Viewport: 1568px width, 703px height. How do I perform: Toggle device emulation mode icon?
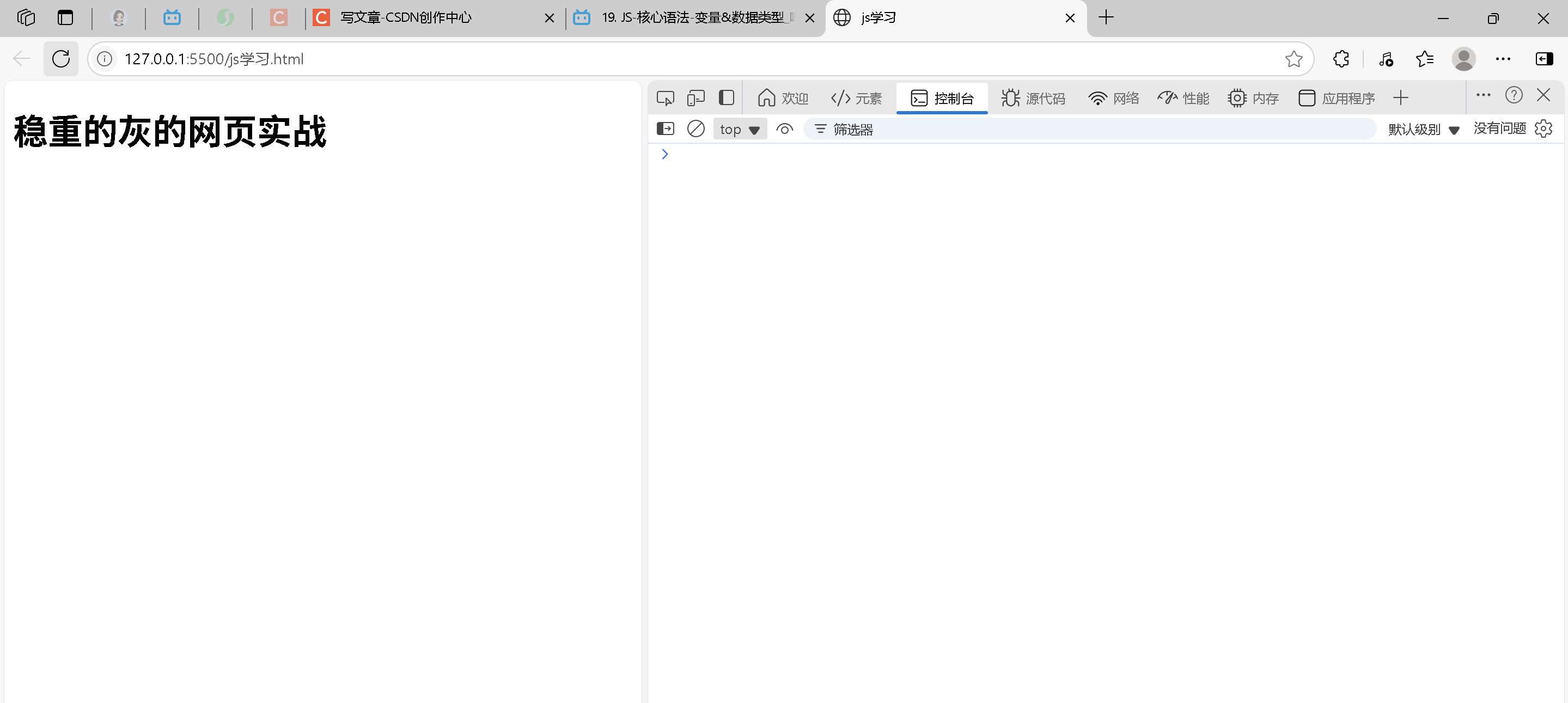pos(695,98)
